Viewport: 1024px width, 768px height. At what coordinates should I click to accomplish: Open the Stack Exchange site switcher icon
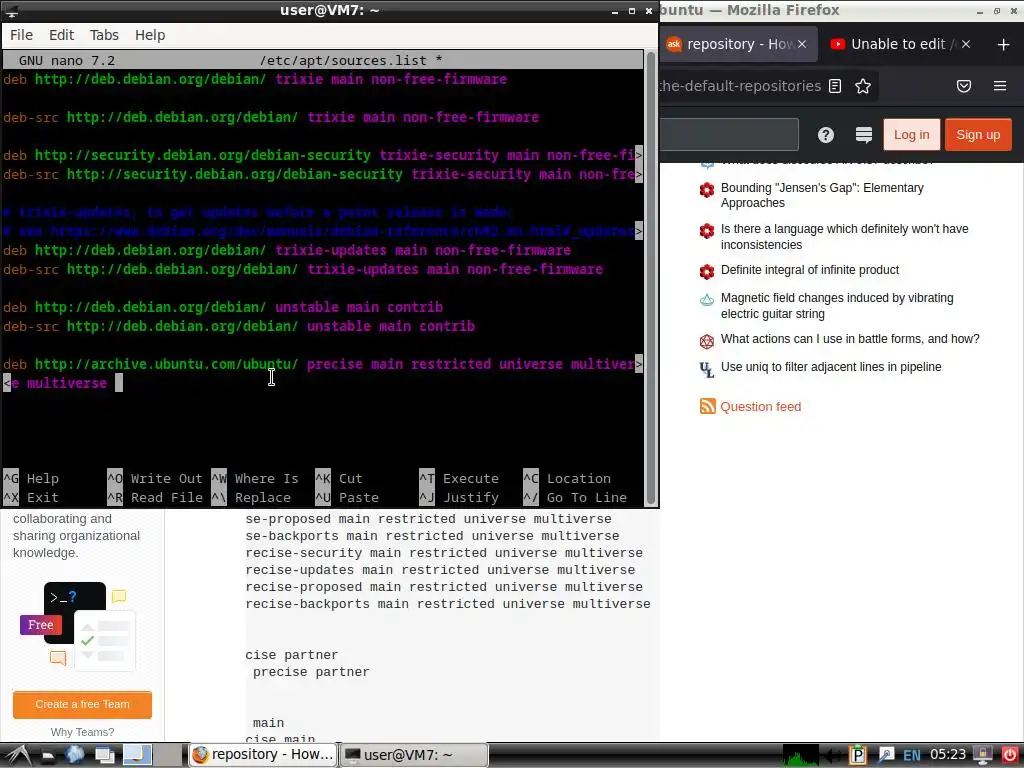(864, 135)
